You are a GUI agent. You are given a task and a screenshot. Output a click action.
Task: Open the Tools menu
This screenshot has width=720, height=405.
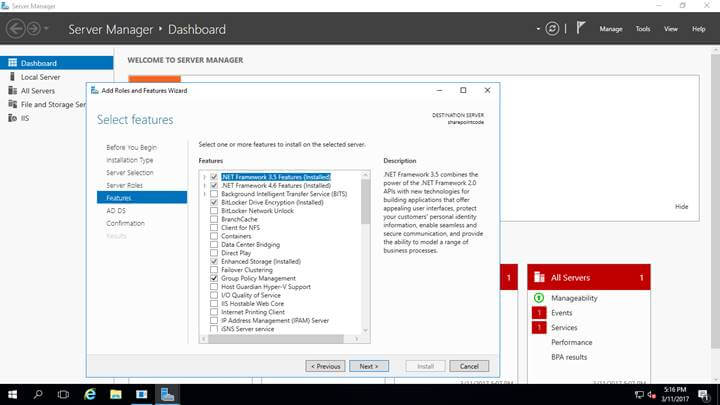tap(642, 29)
